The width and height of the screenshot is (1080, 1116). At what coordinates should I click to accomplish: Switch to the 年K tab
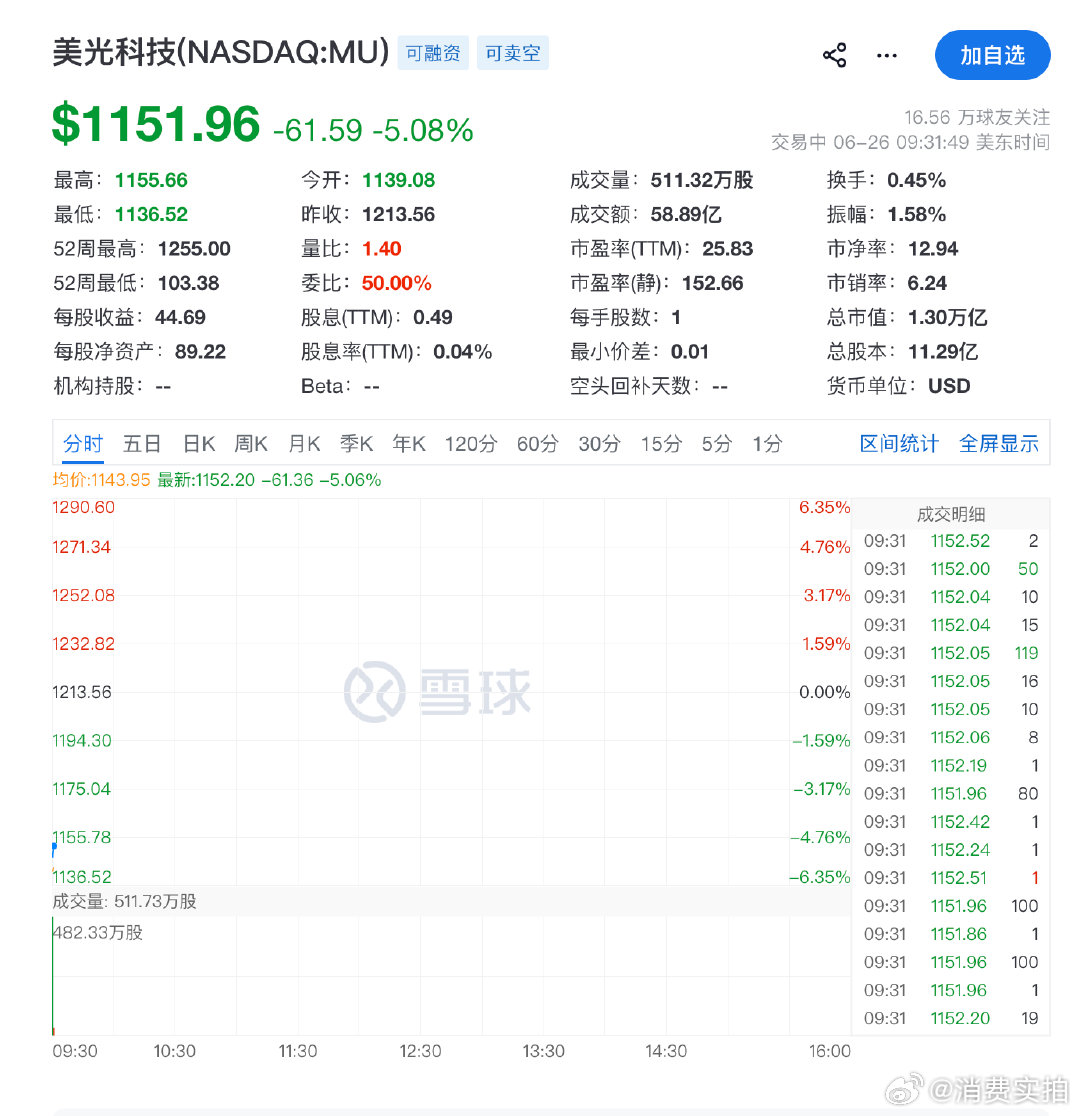point(409,443)
